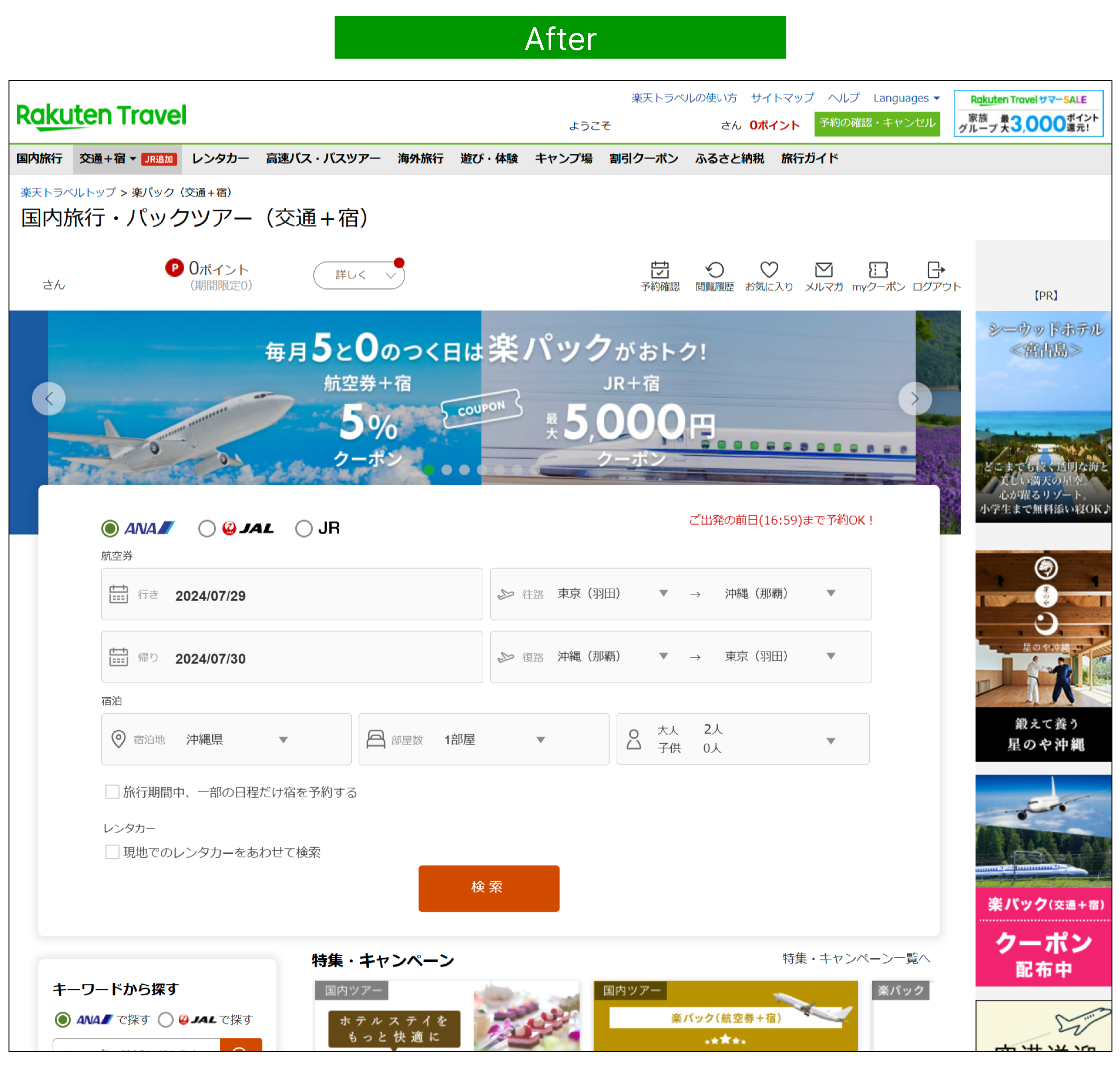Click the red P points icon
Image resolution: width=1120 pixels, height=1072 pixels.
pos(174,268)
